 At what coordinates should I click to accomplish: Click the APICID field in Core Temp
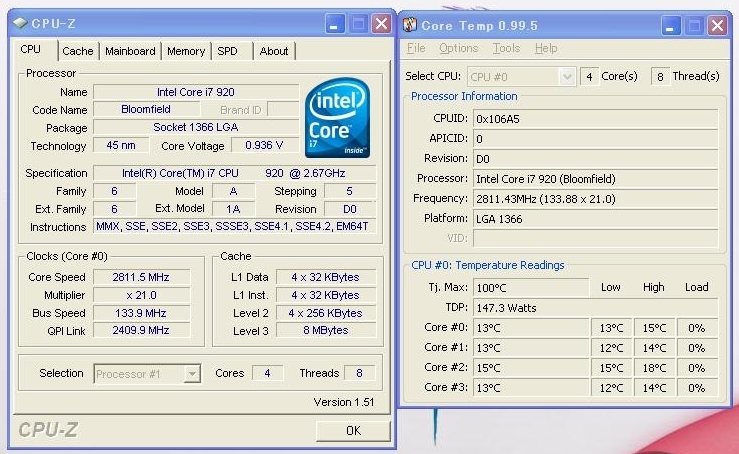(595, 139)
